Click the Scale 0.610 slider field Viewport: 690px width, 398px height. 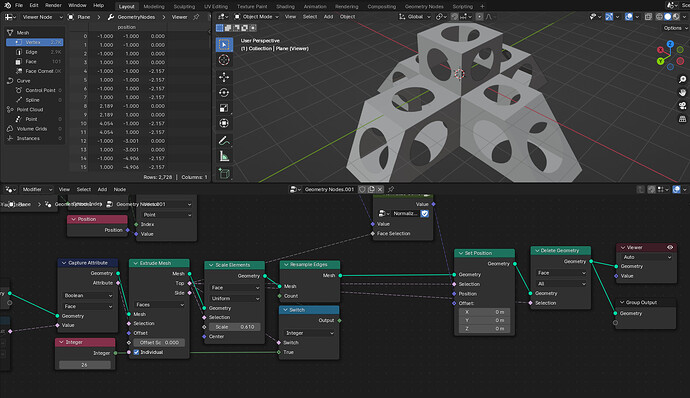click(x=235, y=327)
